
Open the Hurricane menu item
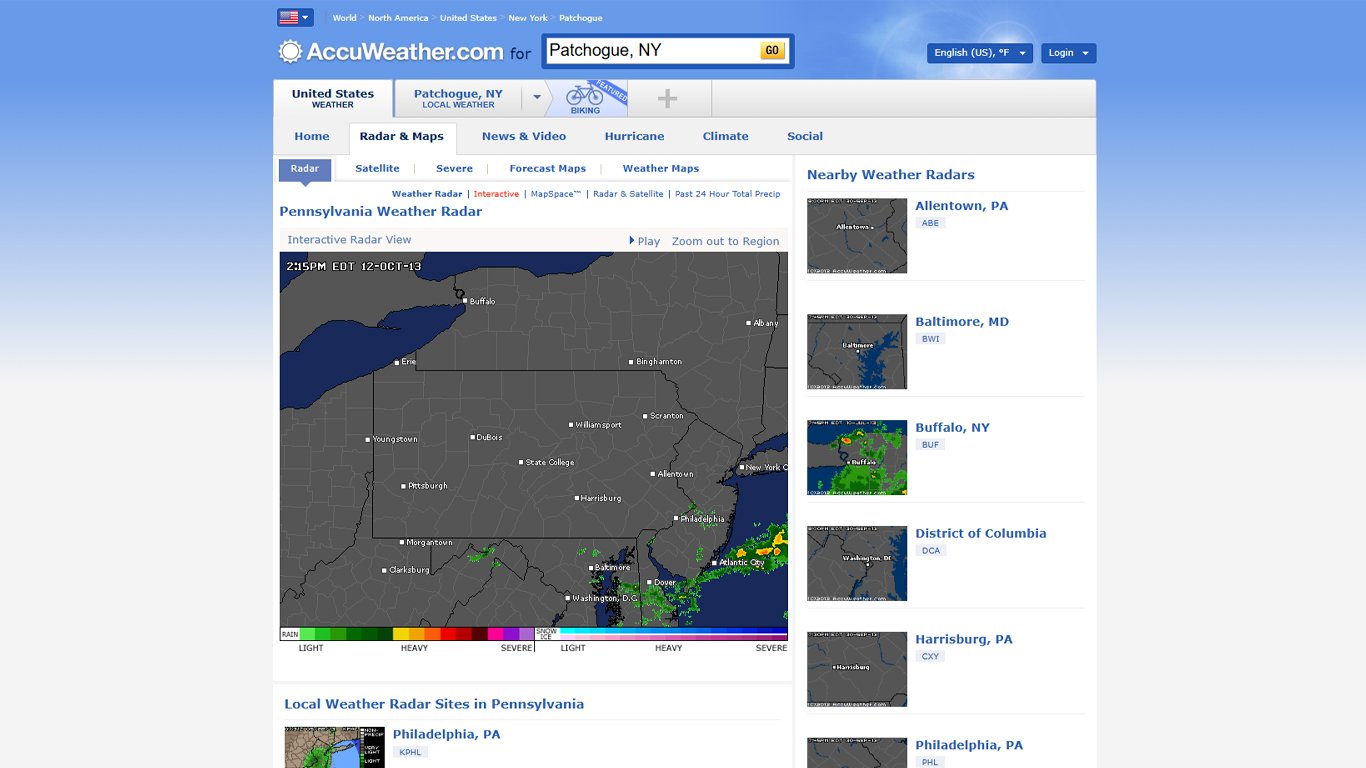(634, 136)
